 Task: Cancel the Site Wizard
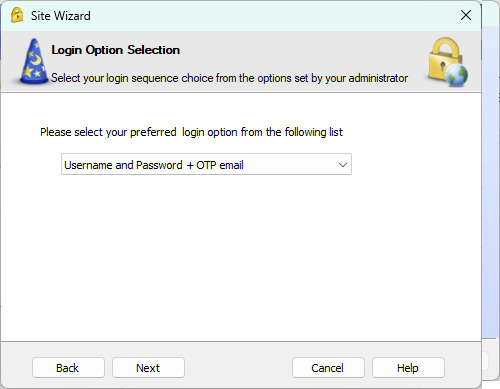(x=328, y=368)
